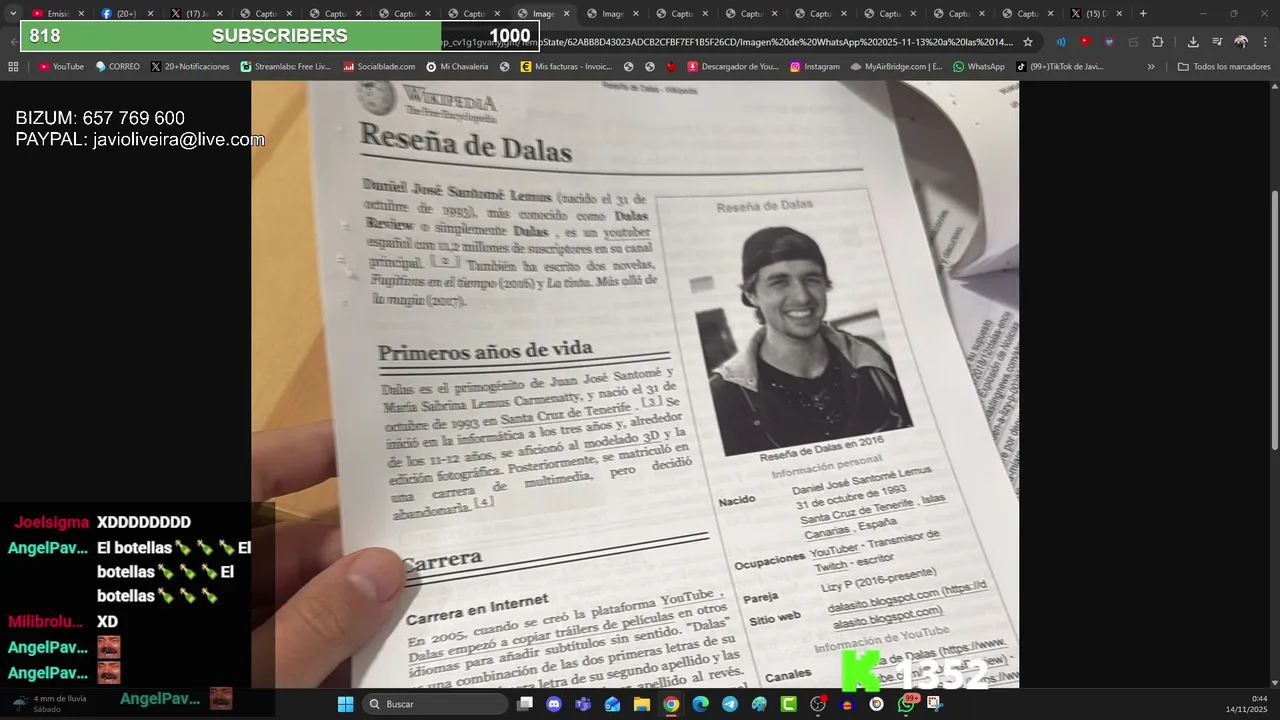The height and width of the screenshot is (720, 1280).
Task: Open the Windows Start menu
Action: pos(345,704)
